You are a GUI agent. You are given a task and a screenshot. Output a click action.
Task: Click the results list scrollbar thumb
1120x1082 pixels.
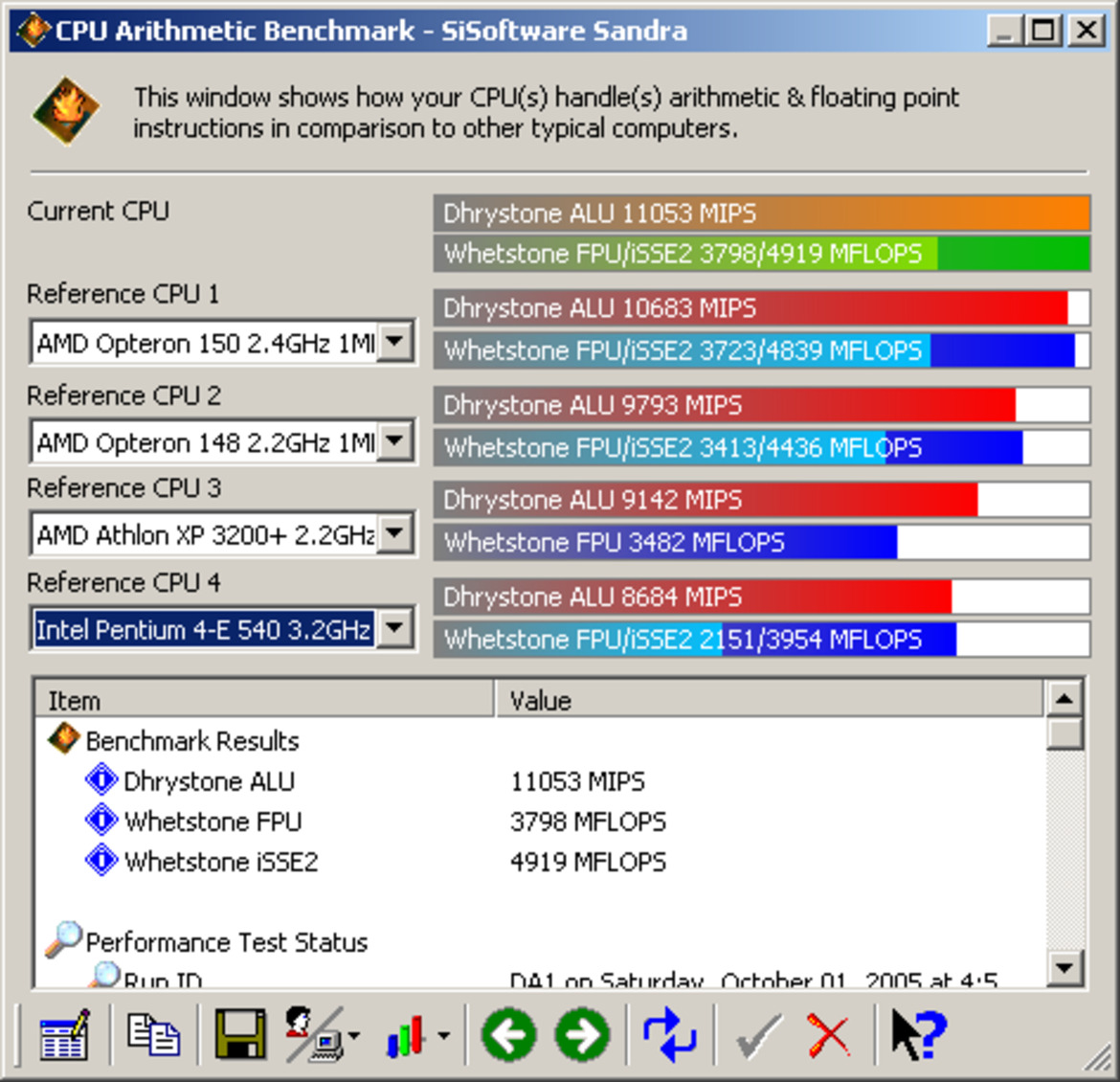point(1064,734)
